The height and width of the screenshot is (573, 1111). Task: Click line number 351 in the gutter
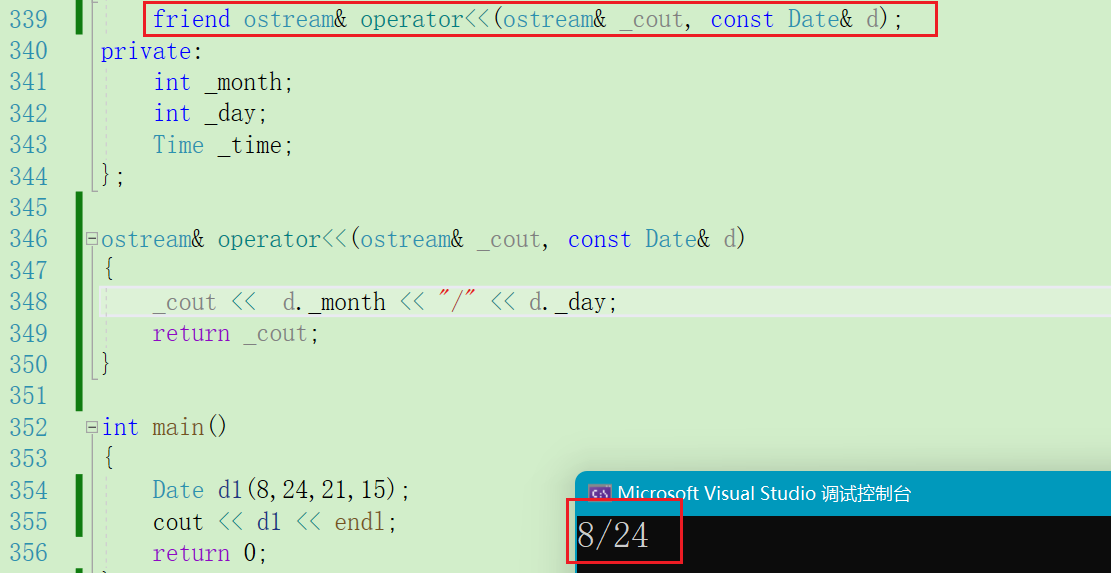pos(28,395)
